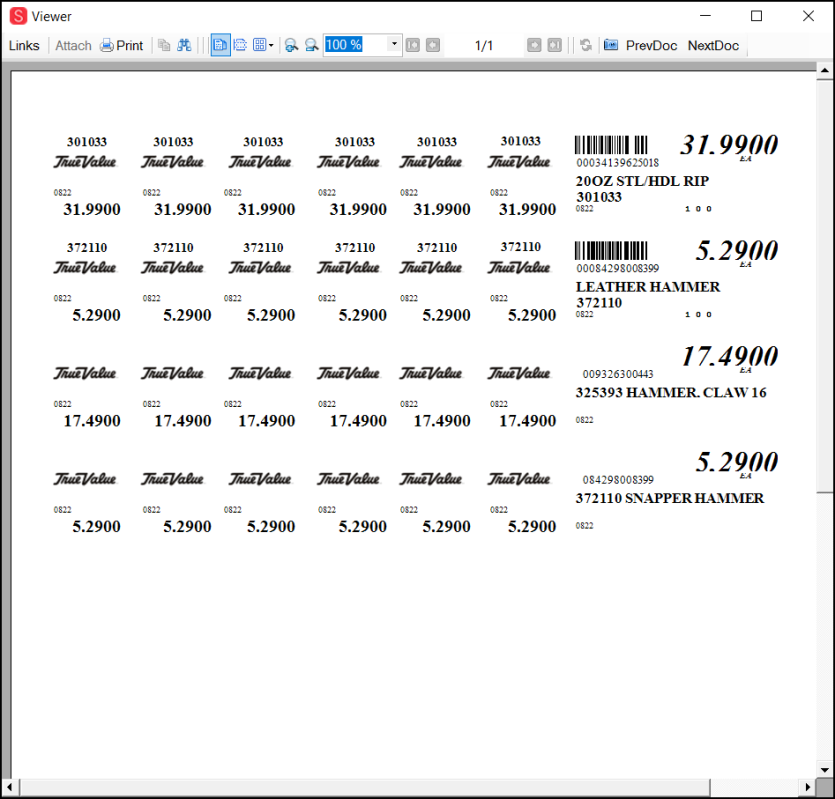Click the copy icon in toolbar
Viewport: 835px width, 799px height.
point(164,45)
